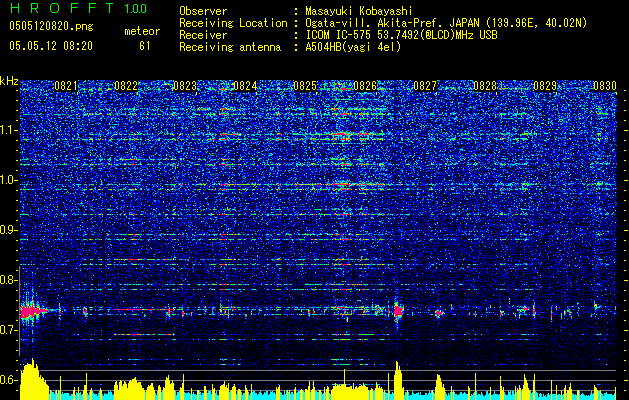Click the 0824 time marker
The width and height of the screenshot is (629, 400).
coord(245,86)
